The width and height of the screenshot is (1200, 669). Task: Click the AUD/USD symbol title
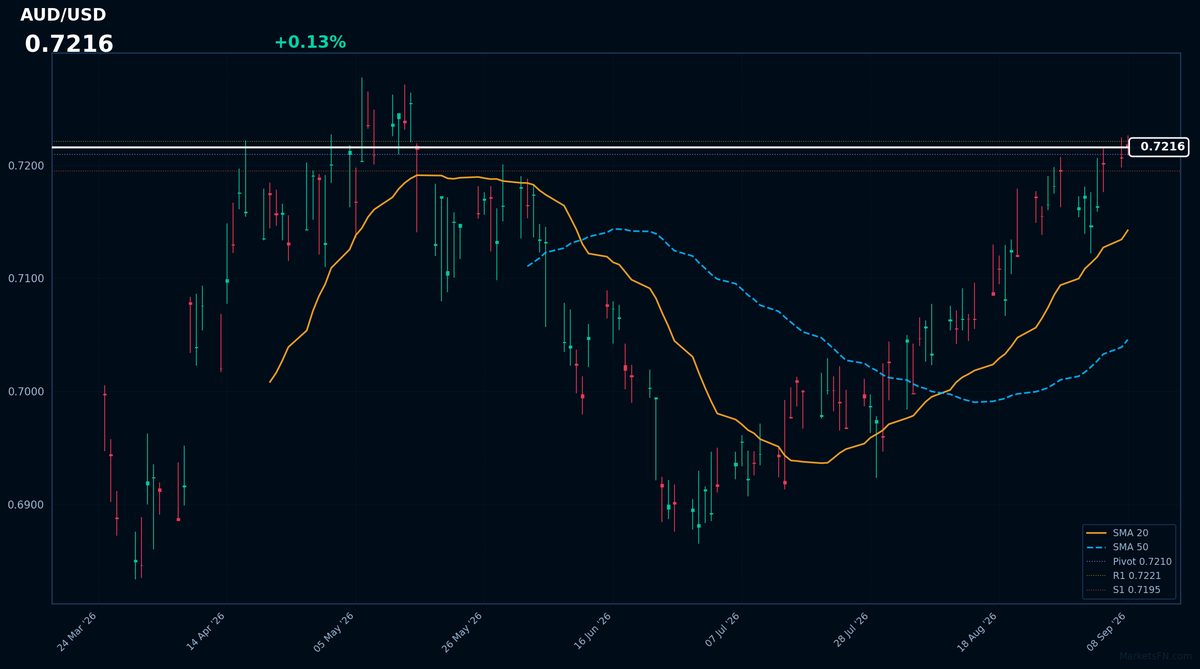pos(63,15)
